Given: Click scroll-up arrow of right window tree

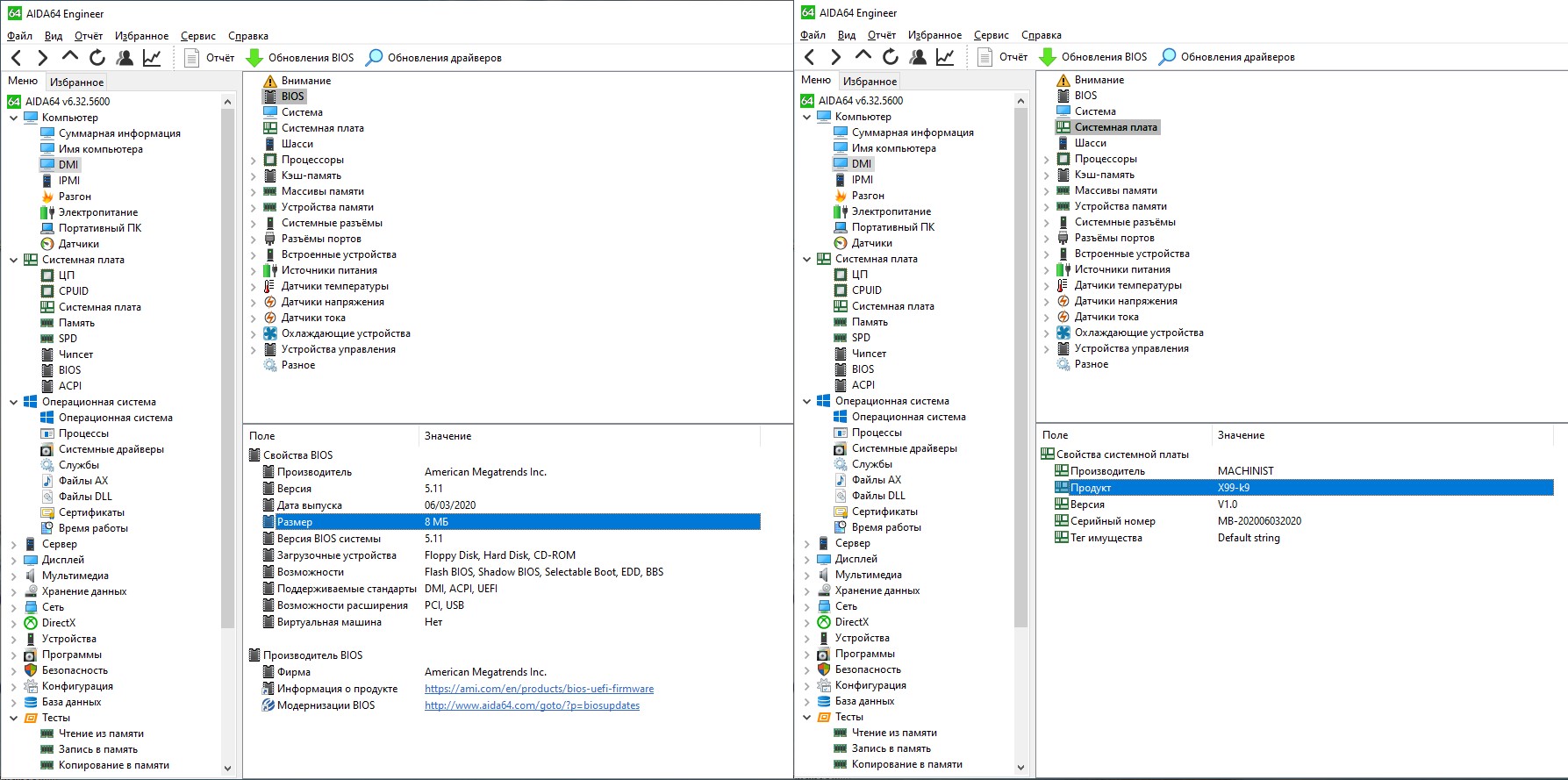Looking at the screenshot, I should [1020, 101].
